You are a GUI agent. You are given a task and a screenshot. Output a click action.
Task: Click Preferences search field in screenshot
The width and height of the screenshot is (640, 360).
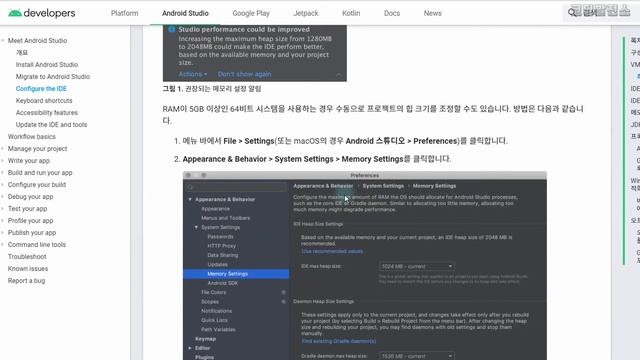pos(236,187)
